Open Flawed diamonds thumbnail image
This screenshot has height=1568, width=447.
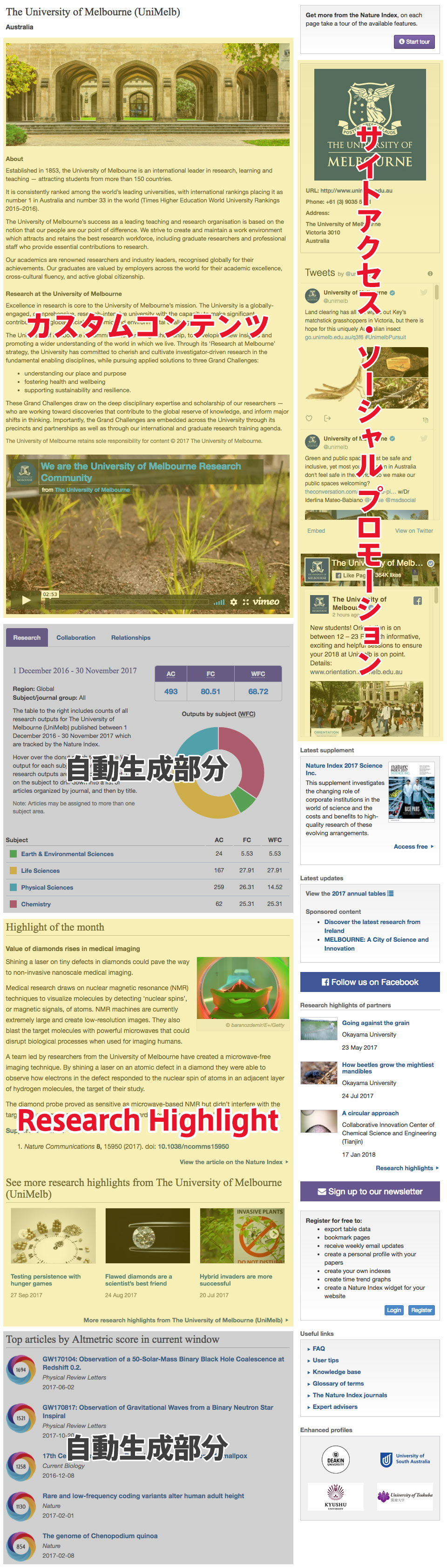click(148, 1236)
